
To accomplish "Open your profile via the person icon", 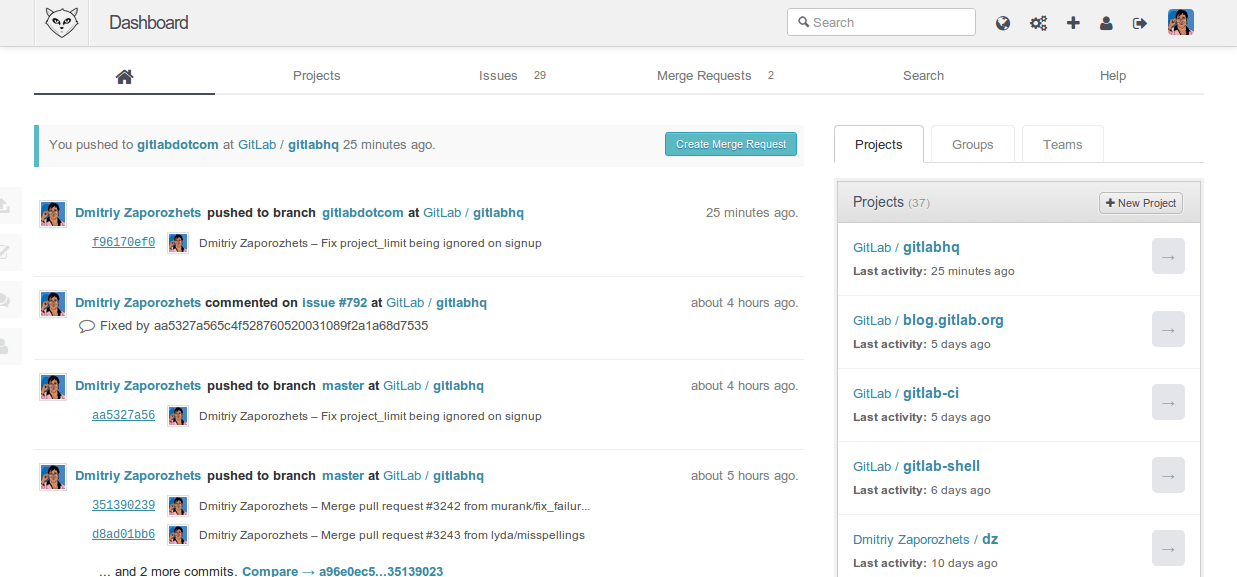I will pyautogui.click(x=1106, y=22).
